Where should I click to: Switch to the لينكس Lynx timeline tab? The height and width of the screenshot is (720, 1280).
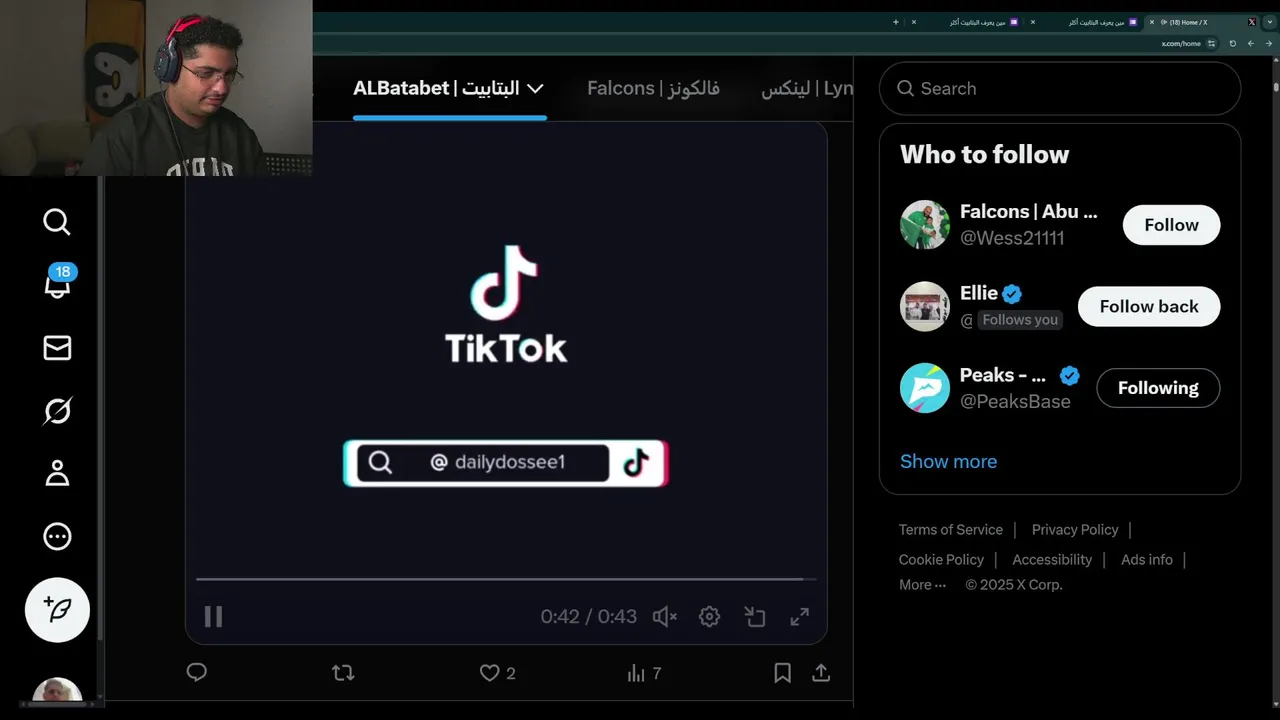click(807, 88)
